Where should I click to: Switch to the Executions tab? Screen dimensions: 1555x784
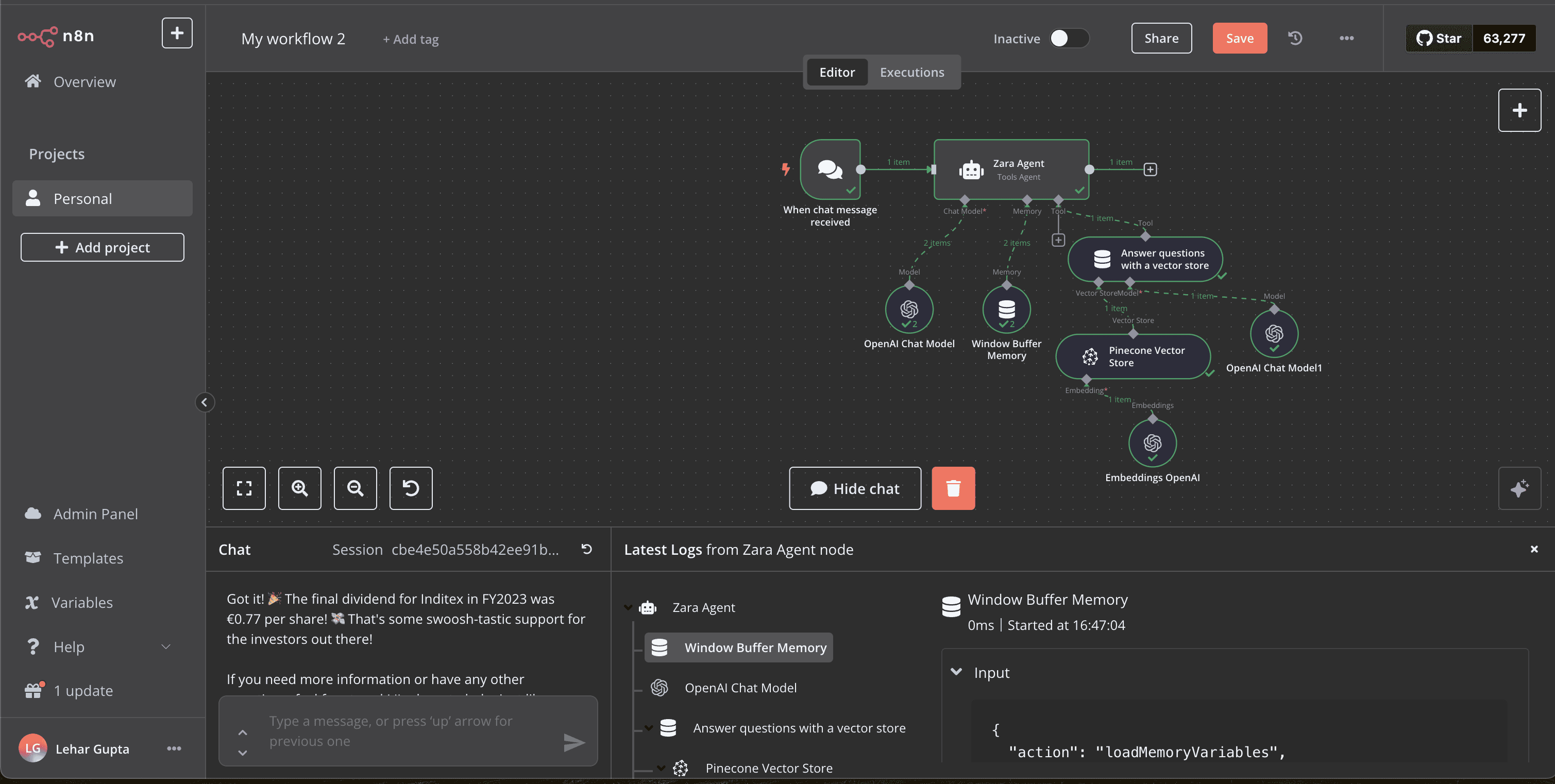point(912,73)
